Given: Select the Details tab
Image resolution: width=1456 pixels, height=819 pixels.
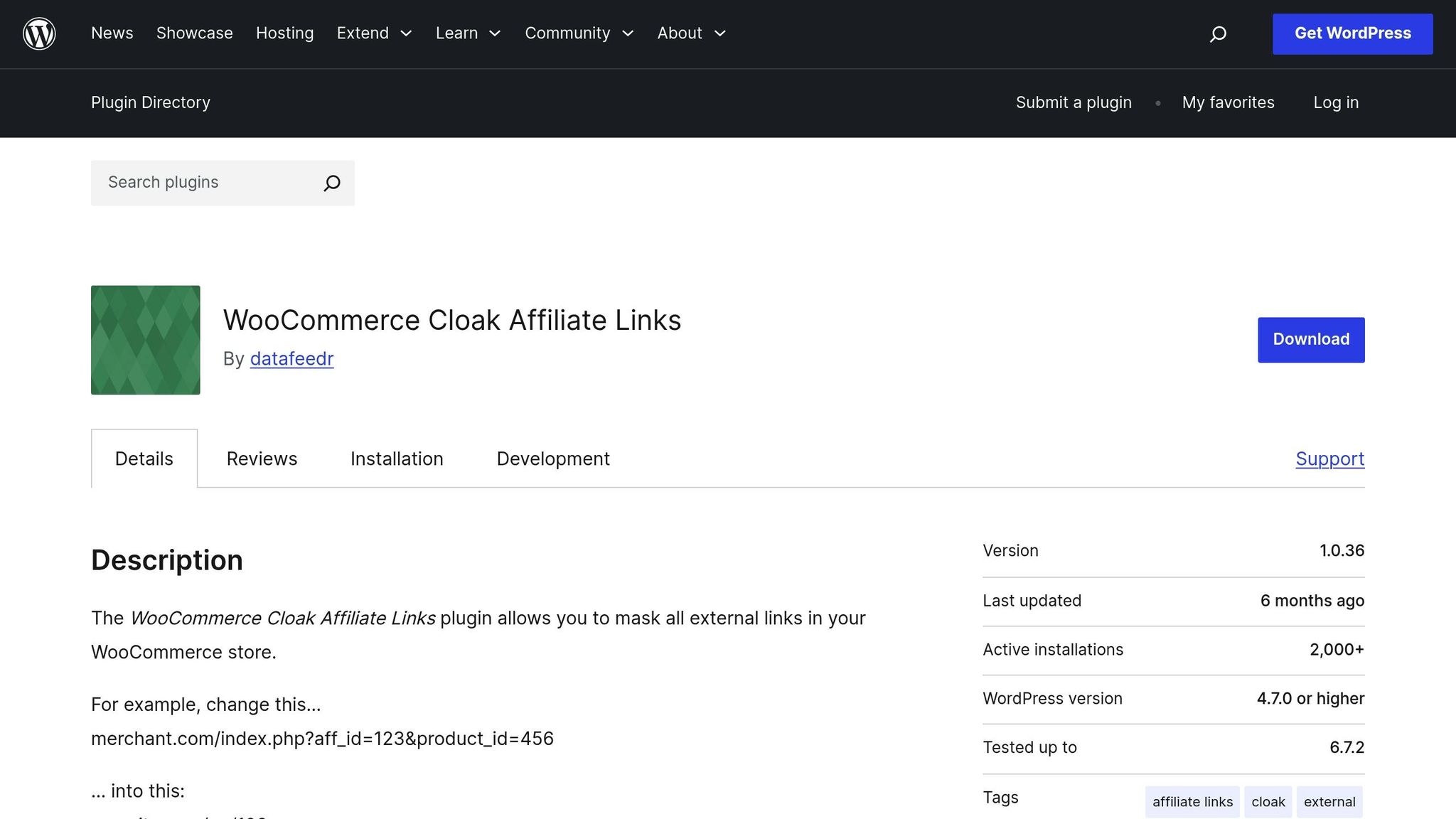Looking at the screenshot, I should click(x=144, y=459).
